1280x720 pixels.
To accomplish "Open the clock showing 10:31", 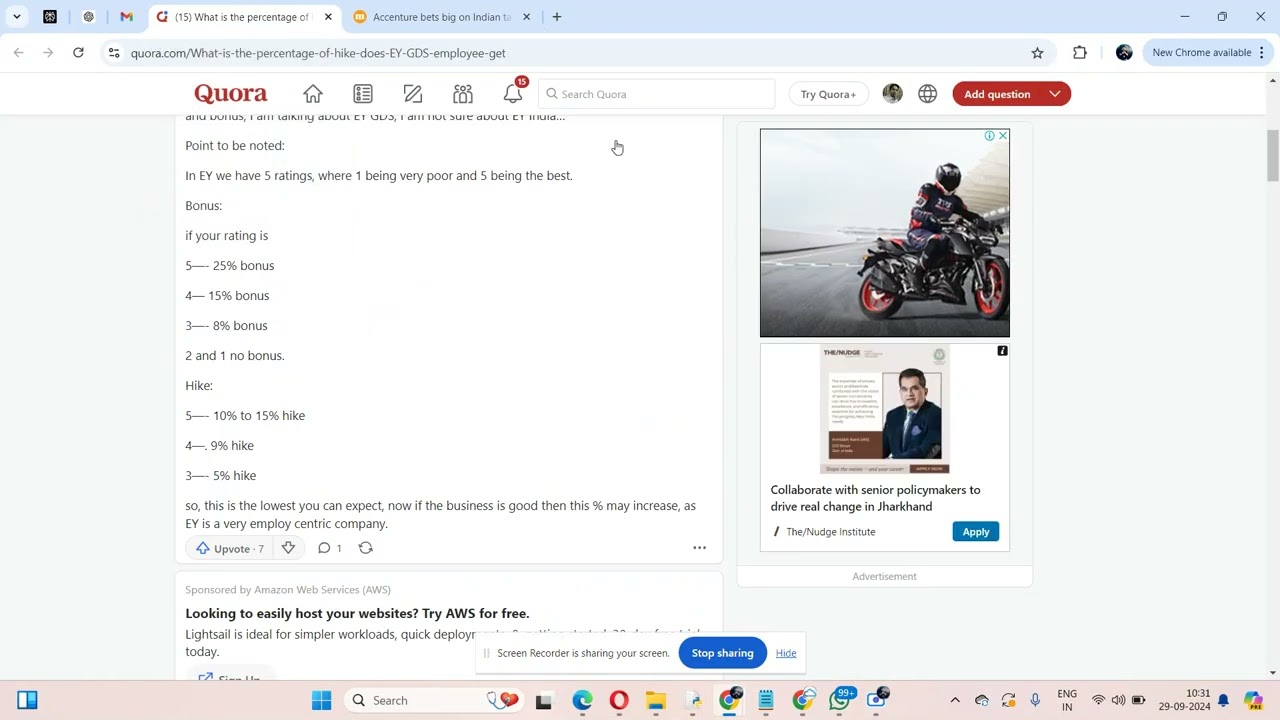I will pyautogui.click(x=1184, y=700).
